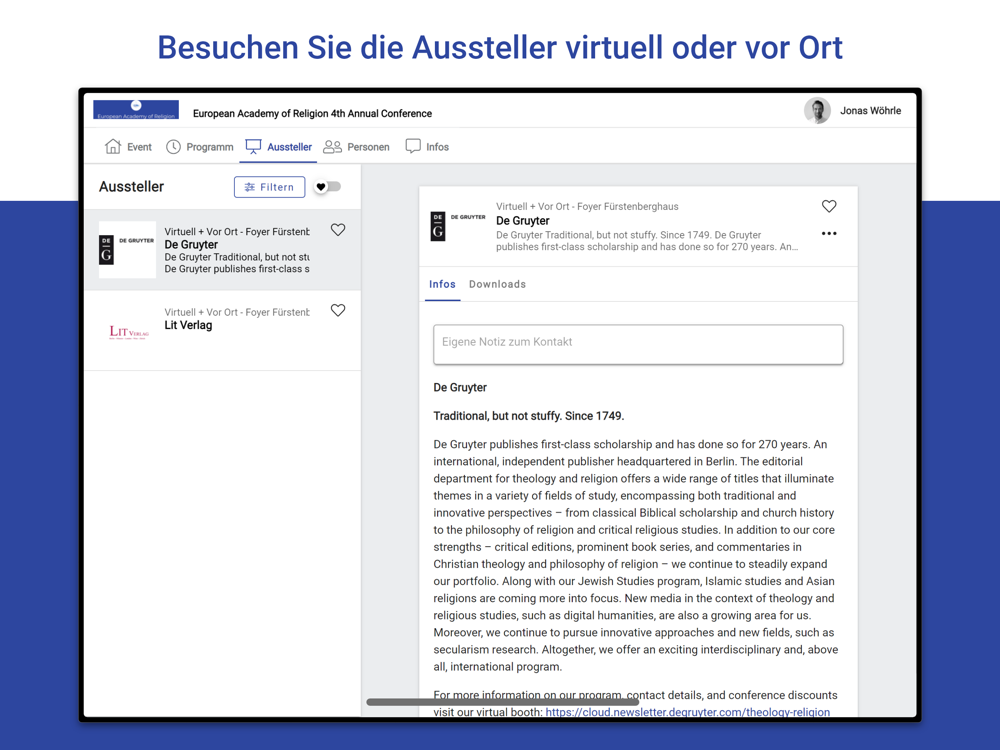
Task: Click the De Gruyter title in detail card
Action: (522, 221)
